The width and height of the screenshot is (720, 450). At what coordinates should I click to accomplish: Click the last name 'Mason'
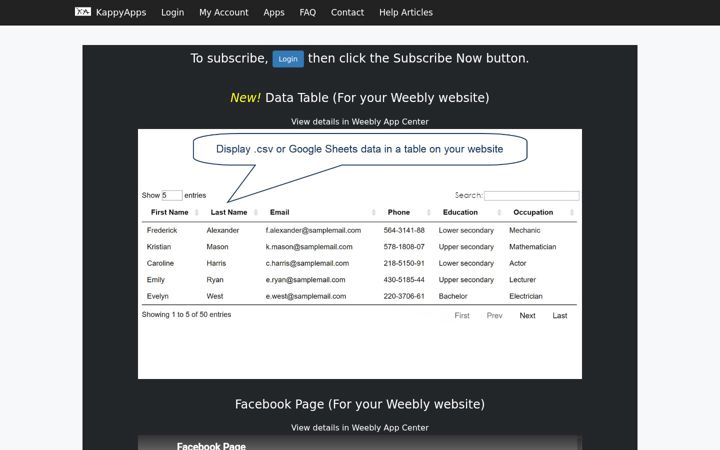point(217,247)
